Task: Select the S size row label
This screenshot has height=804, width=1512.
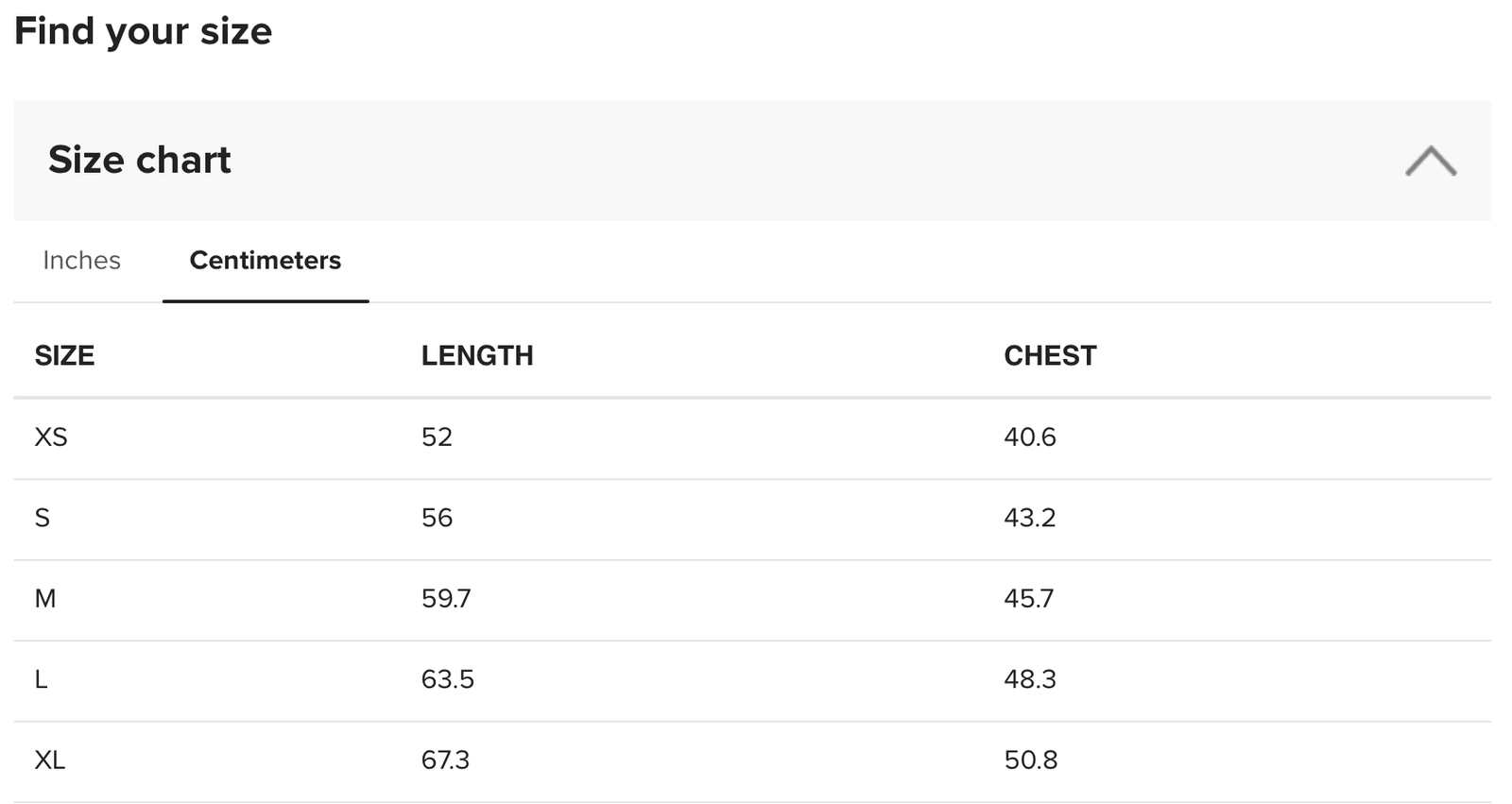Action: [43, 518]
